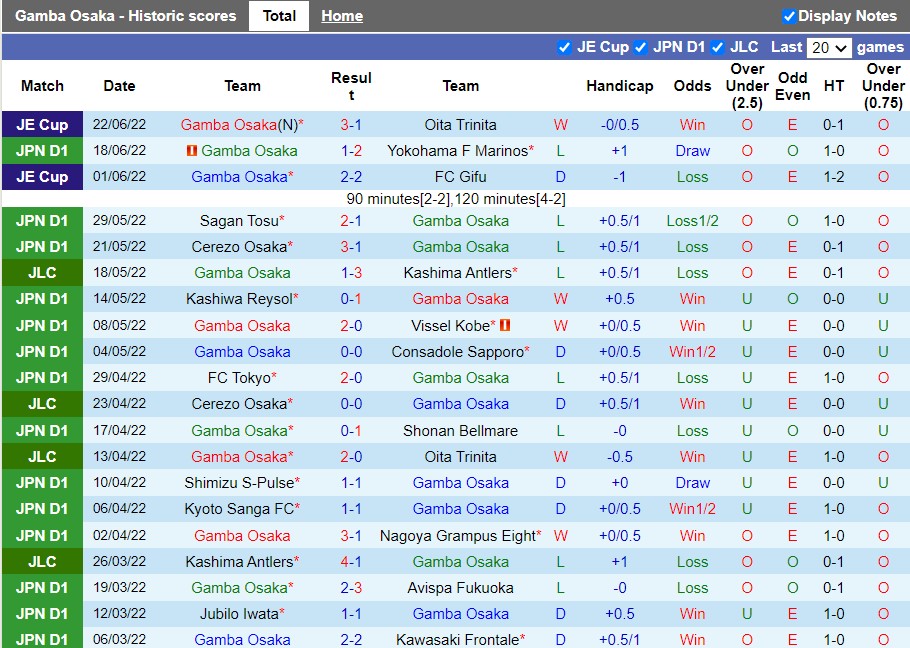Viewport: 910px width, 648px height.
Task: Click red card icon beside Vissel Kobe
Action: 505,325
